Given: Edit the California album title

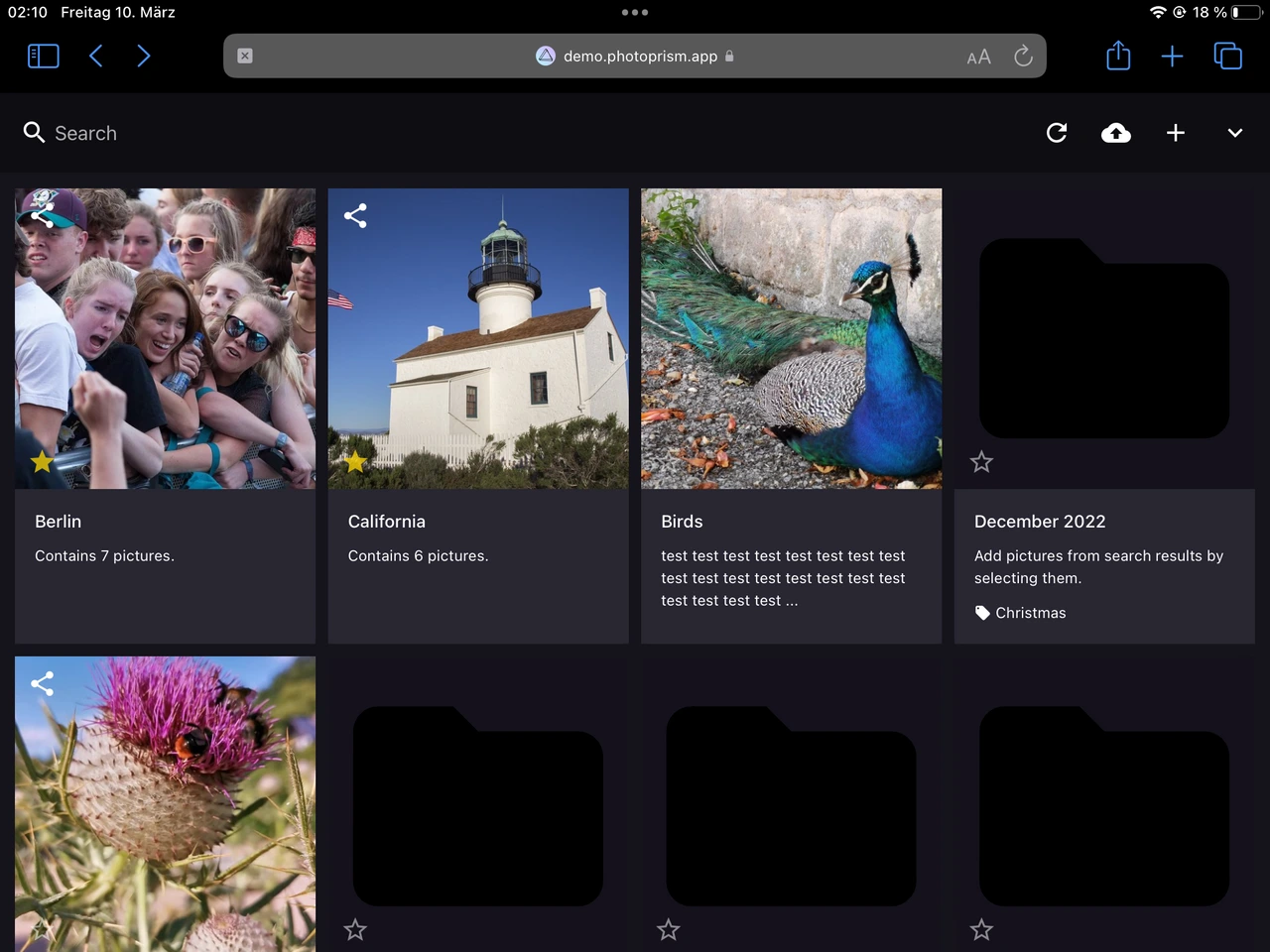Looking at the screenshot, I should pos(387,522).
